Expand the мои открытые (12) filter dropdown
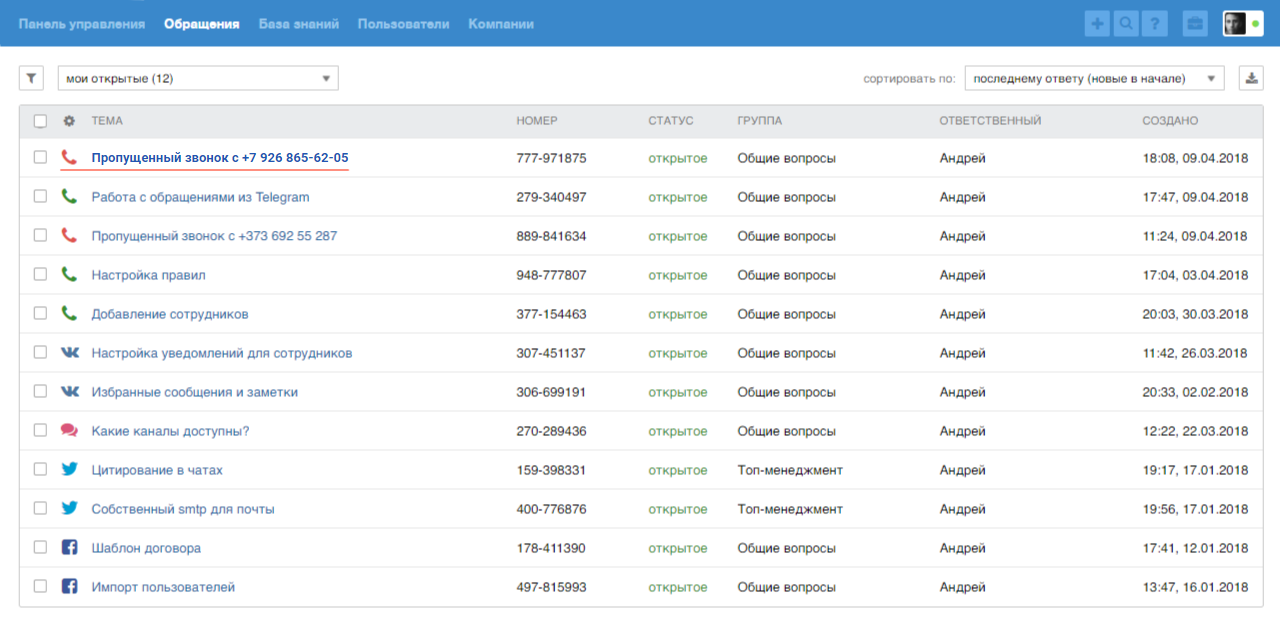 click(x=198, y=78)
